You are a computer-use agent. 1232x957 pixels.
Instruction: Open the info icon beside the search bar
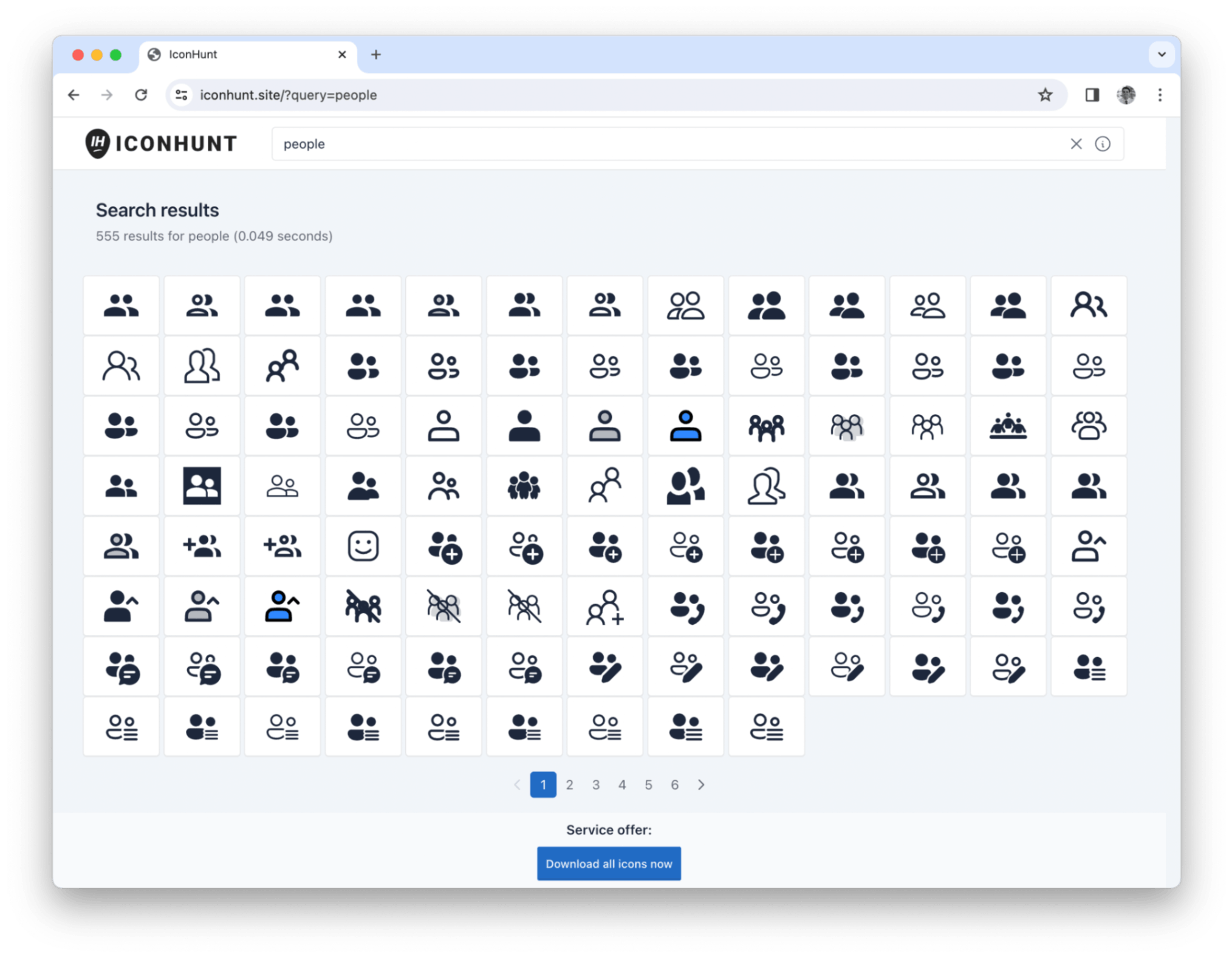[x=1103, y=144]
